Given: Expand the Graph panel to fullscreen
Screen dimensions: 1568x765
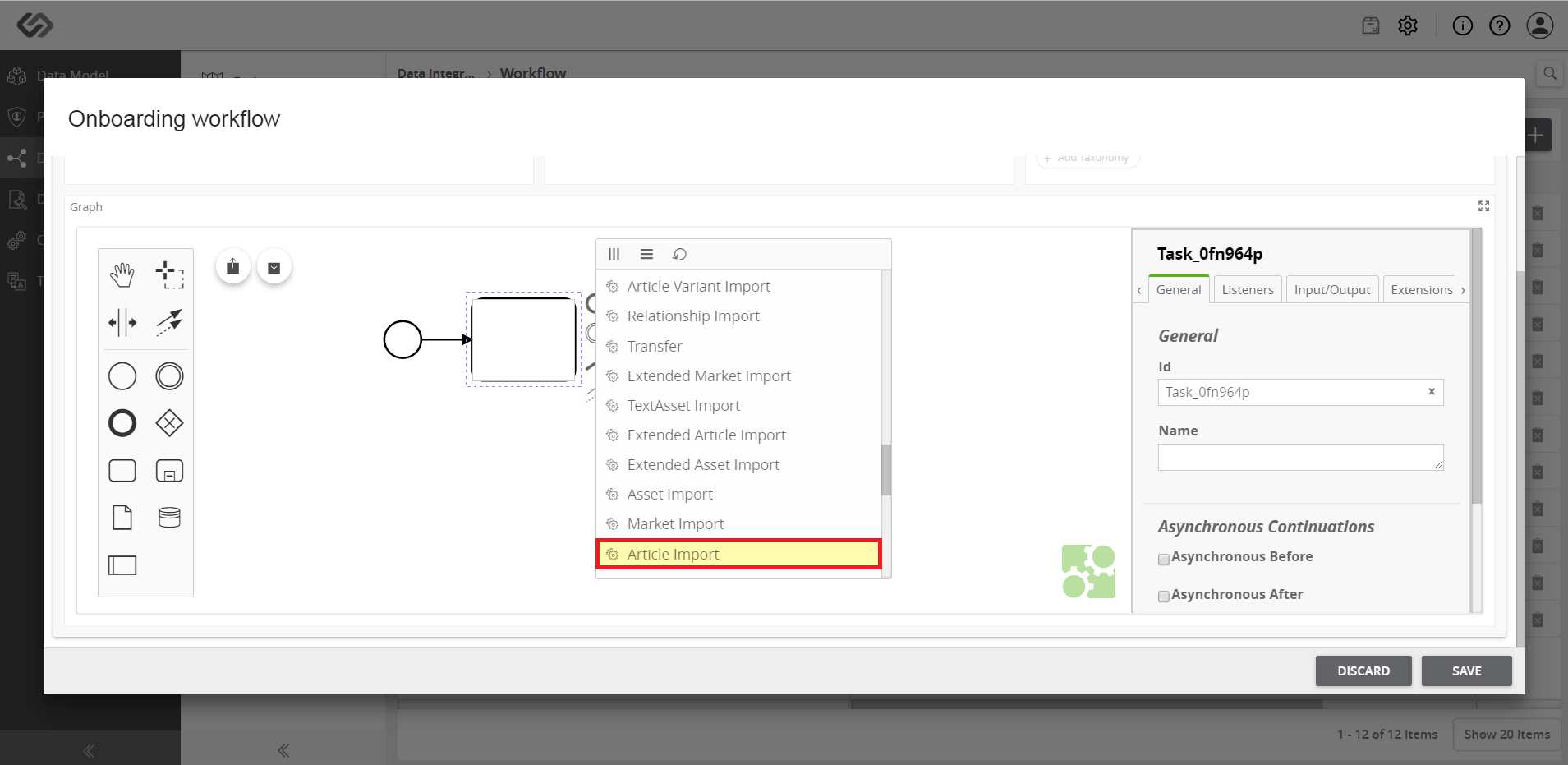Looking at the screenshot, I should 1483,206.
